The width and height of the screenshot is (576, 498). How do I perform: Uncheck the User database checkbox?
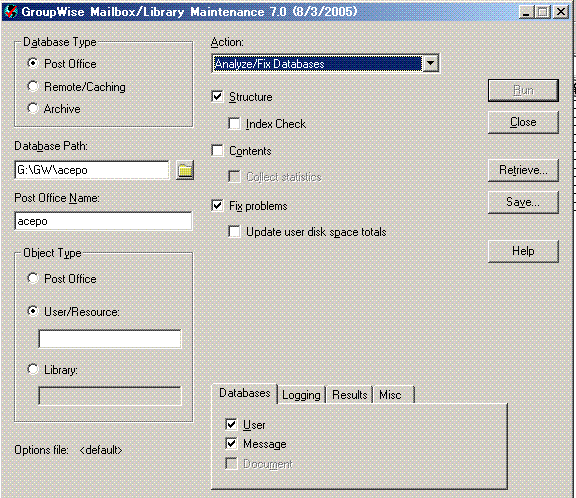tap(231, 425)
